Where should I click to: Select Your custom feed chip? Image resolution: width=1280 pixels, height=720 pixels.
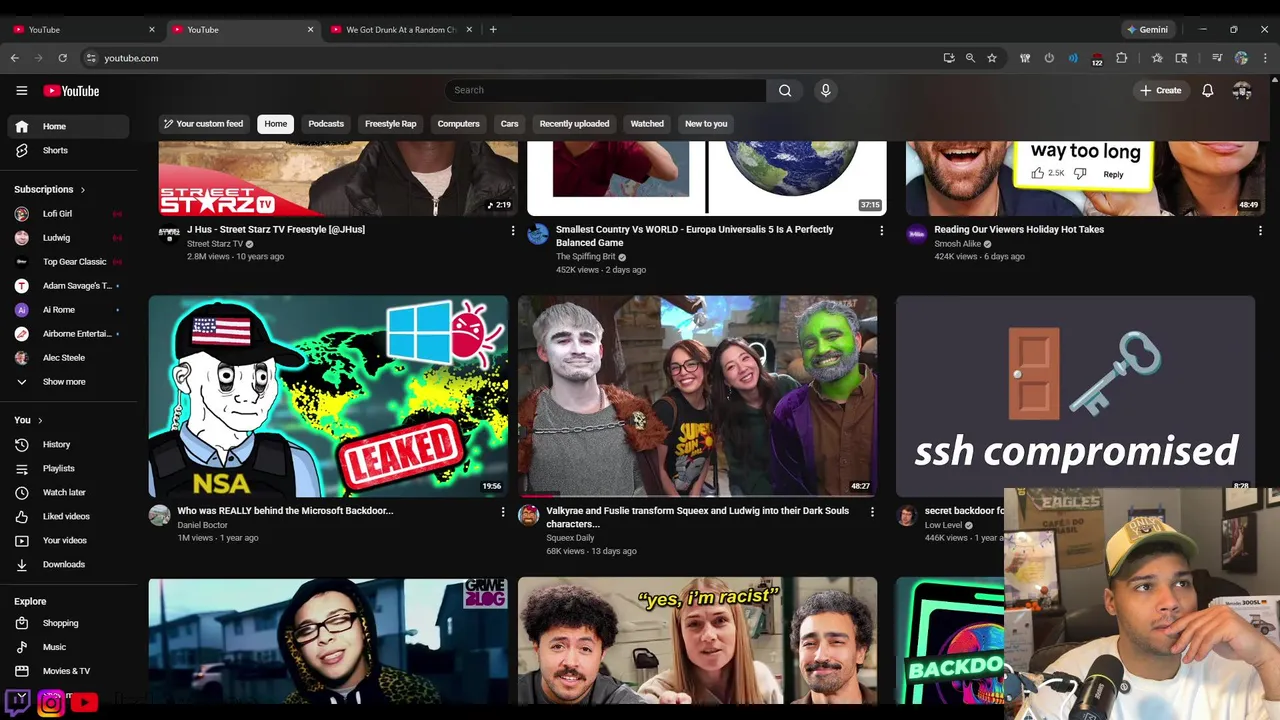pos(204,124)
